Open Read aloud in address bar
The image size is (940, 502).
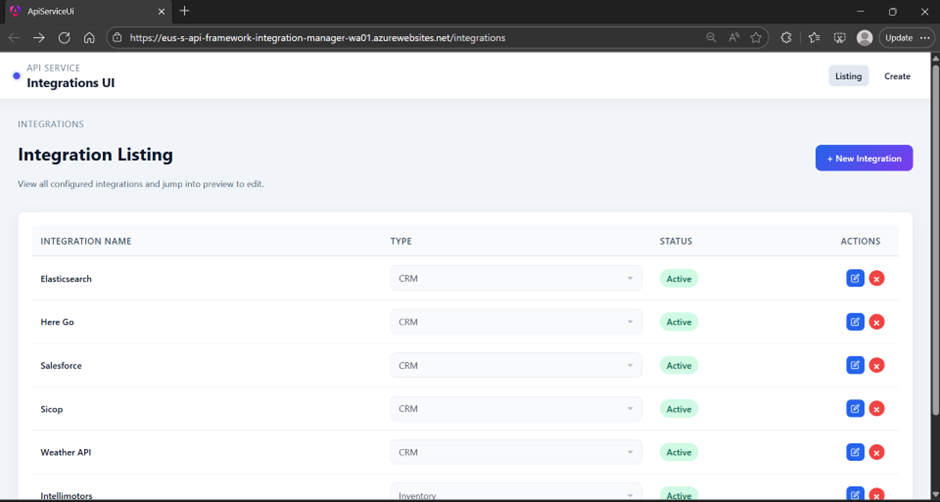pyautogui.click(x=734, y=37)
